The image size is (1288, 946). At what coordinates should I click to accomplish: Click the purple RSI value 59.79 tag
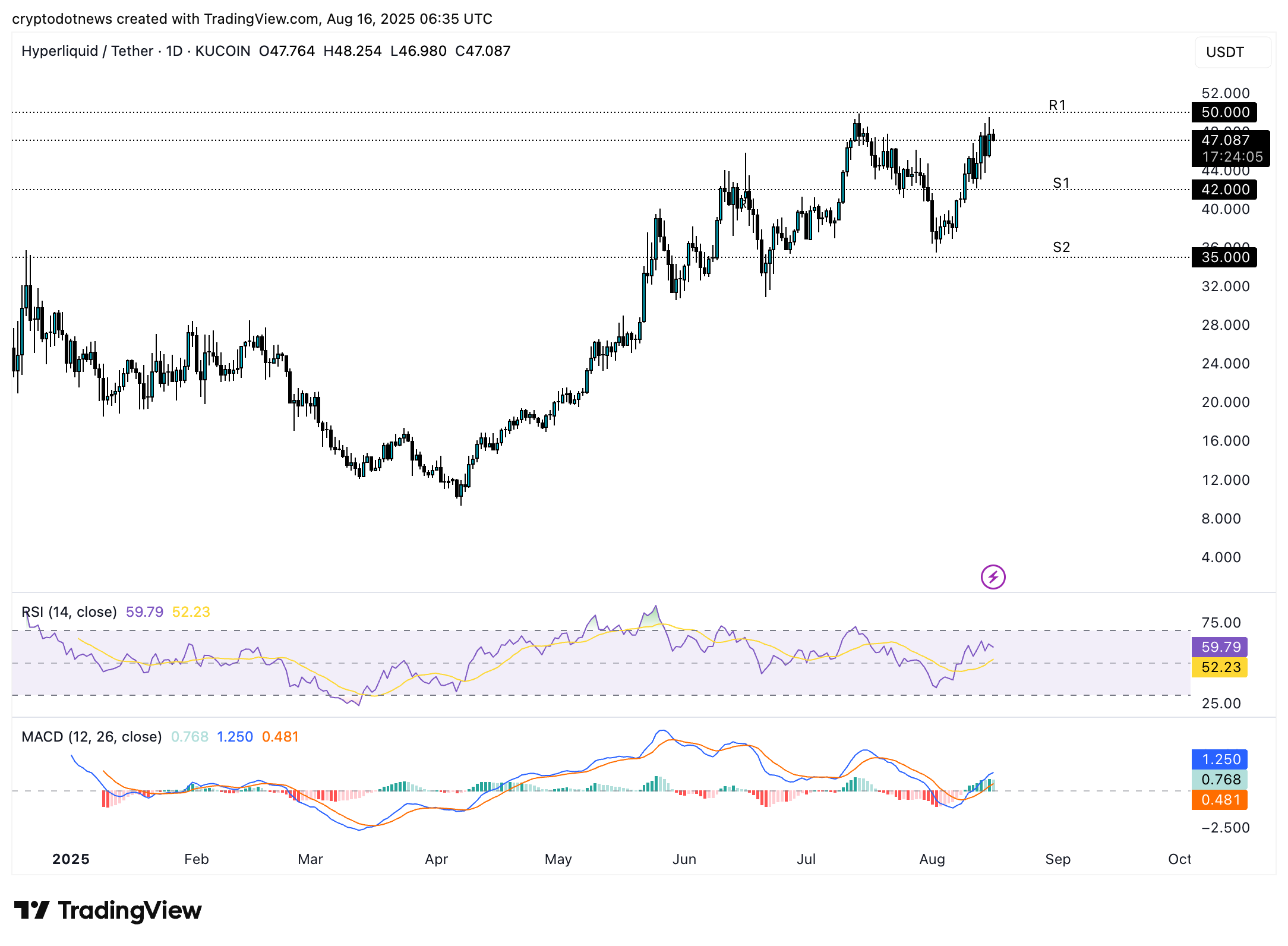coord(1220,647)
